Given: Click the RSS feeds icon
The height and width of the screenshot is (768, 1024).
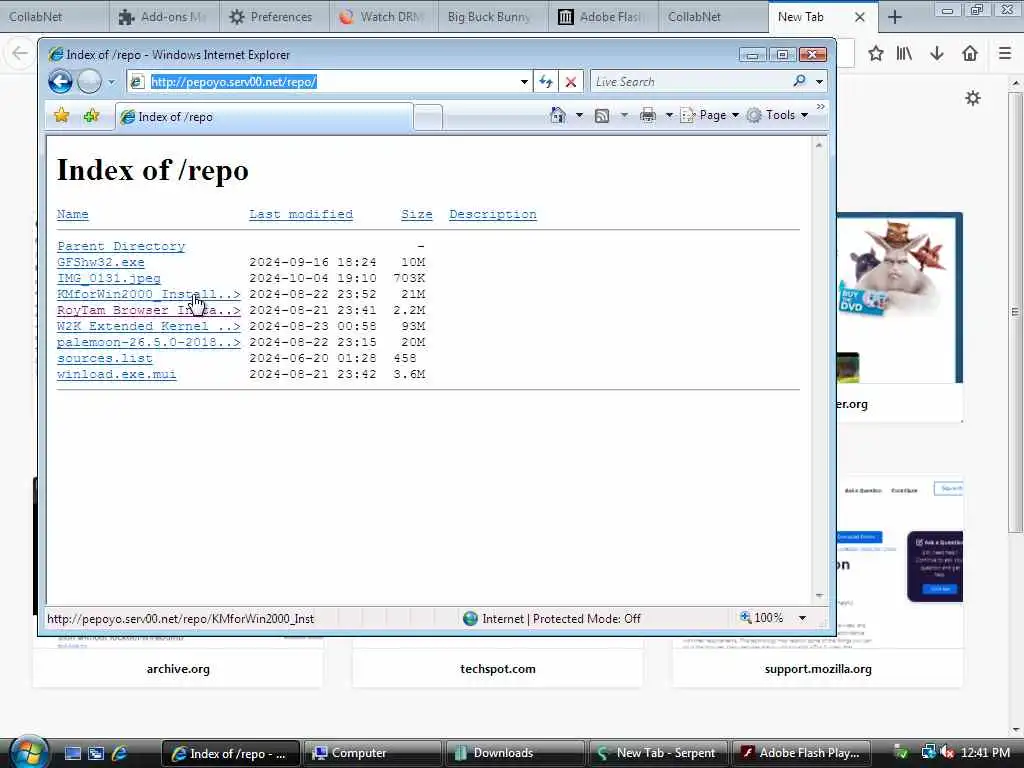Looking at the screenshot, I should pyautogui.click(x=602, y=116).
